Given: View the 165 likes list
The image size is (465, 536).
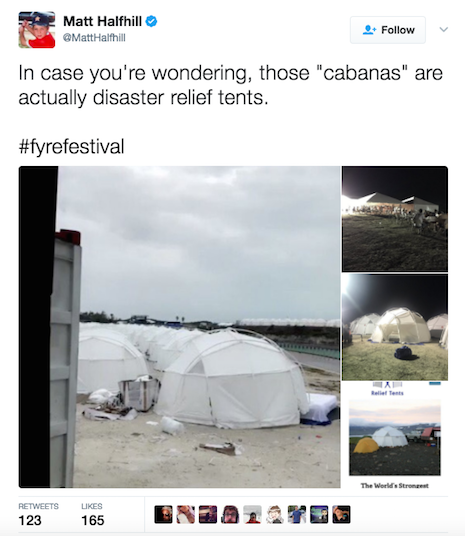Looking at the screenshot, I should click(93, 514).
